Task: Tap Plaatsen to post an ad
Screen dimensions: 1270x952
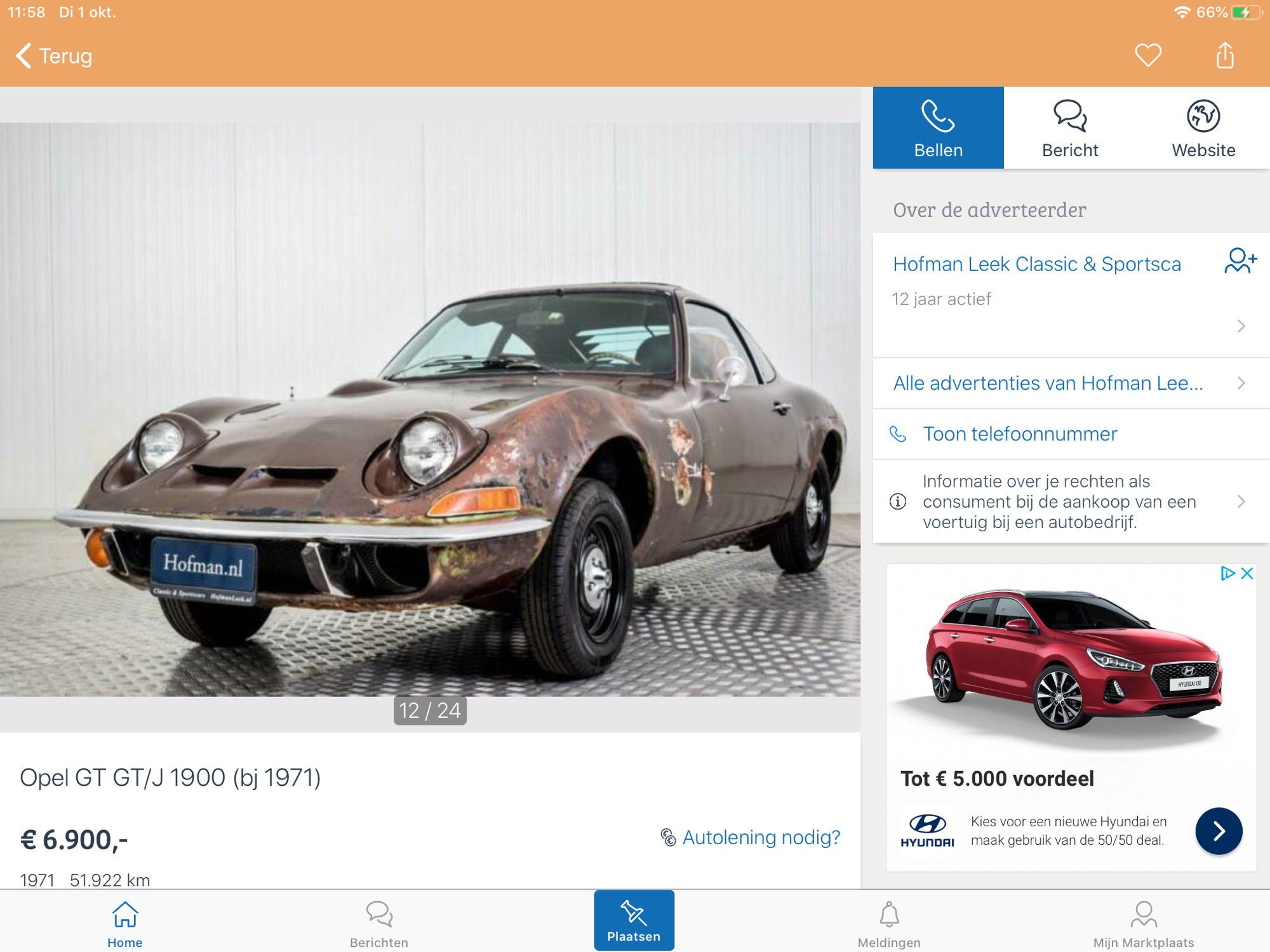Action: (x=633, y=920)
